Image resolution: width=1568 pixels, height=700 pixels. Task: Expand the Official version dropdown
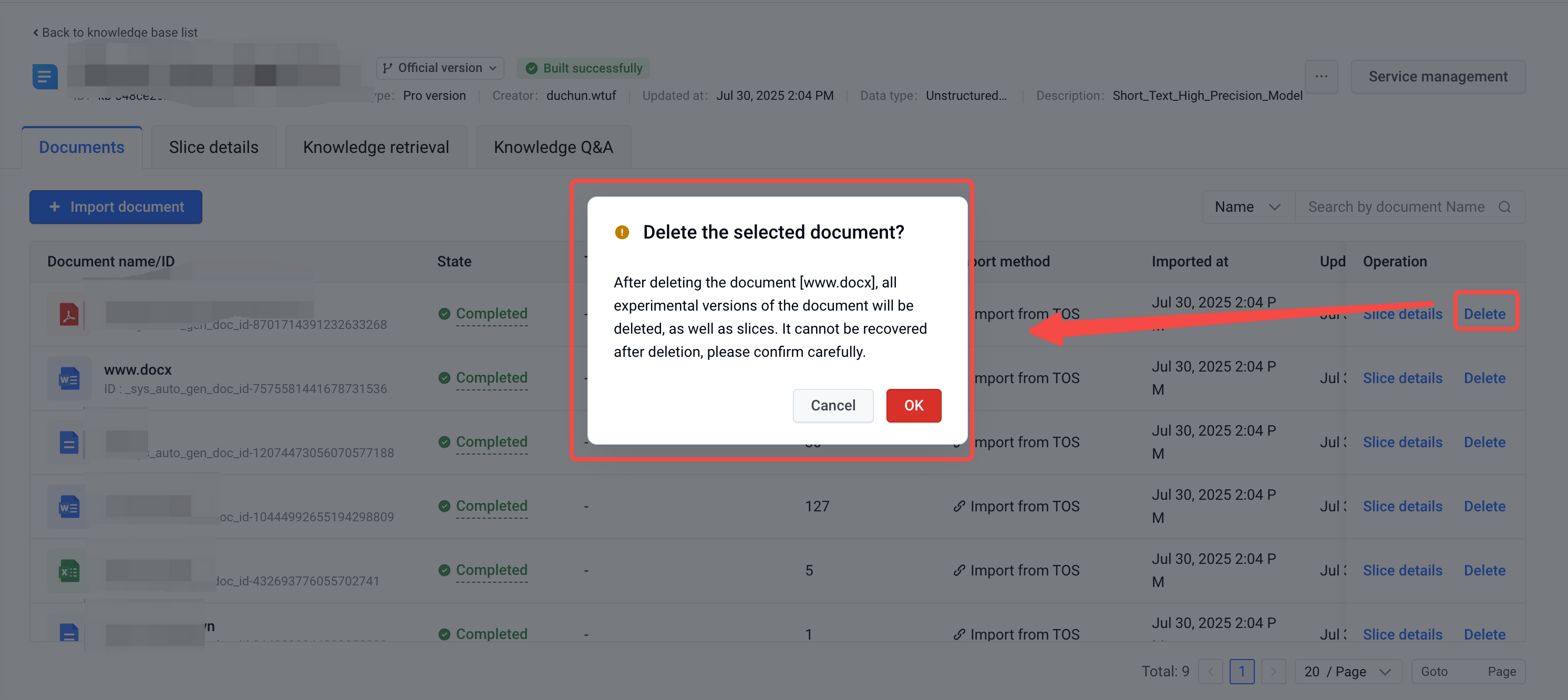click(440, 68)
